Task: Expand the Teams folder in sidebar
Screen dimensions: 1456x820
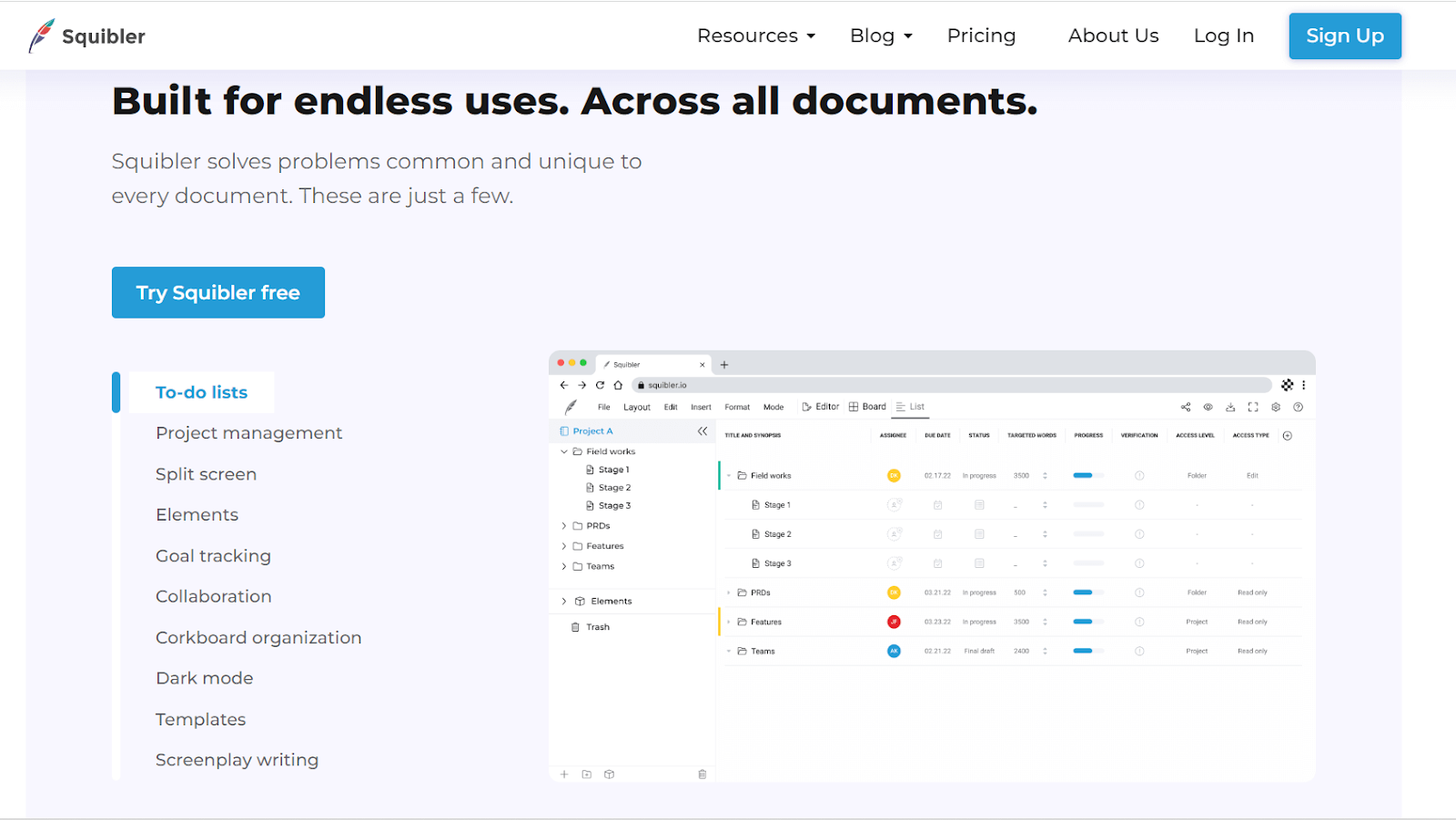Action: (x=564, y=566)
